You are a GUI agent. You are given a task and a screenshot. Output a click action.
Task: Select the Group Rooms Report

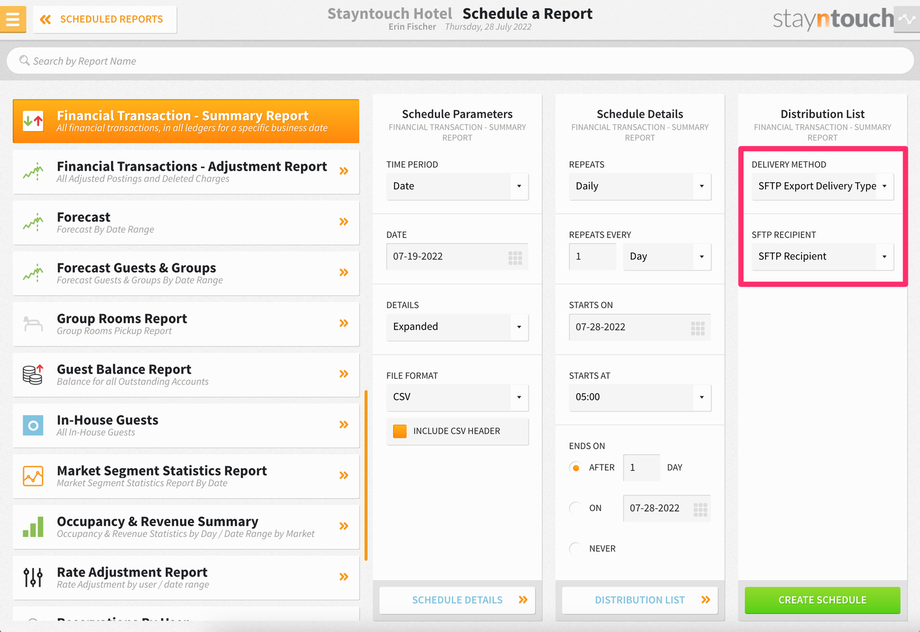point(186,324)
